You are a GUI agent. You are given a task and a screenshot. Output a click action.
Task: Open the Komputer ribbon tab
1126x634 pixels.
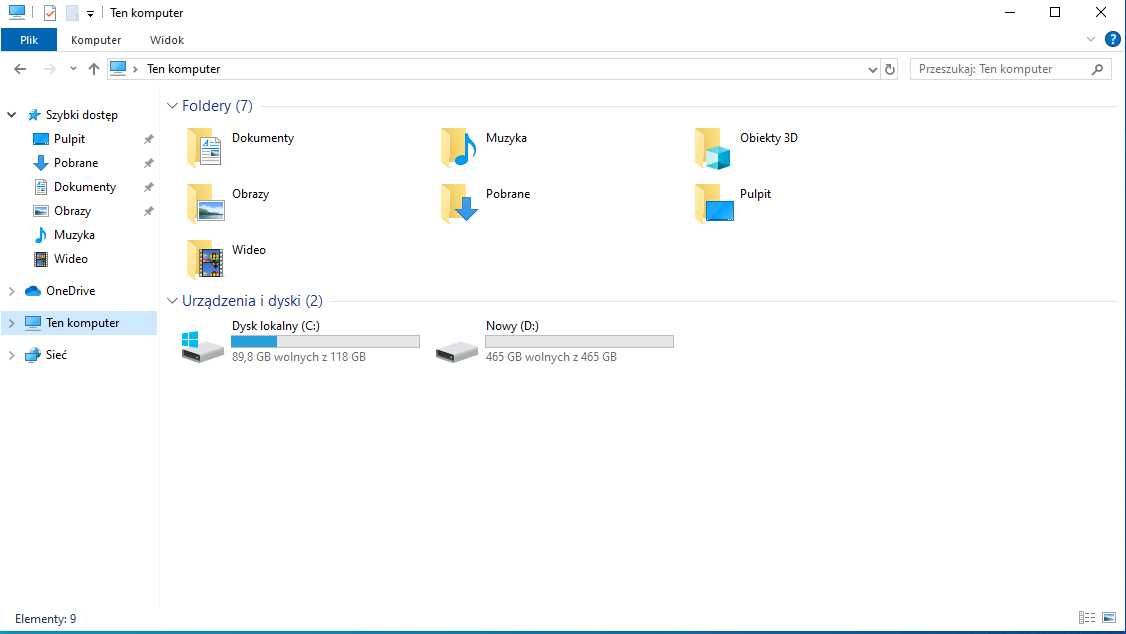(x=96, y=39)
